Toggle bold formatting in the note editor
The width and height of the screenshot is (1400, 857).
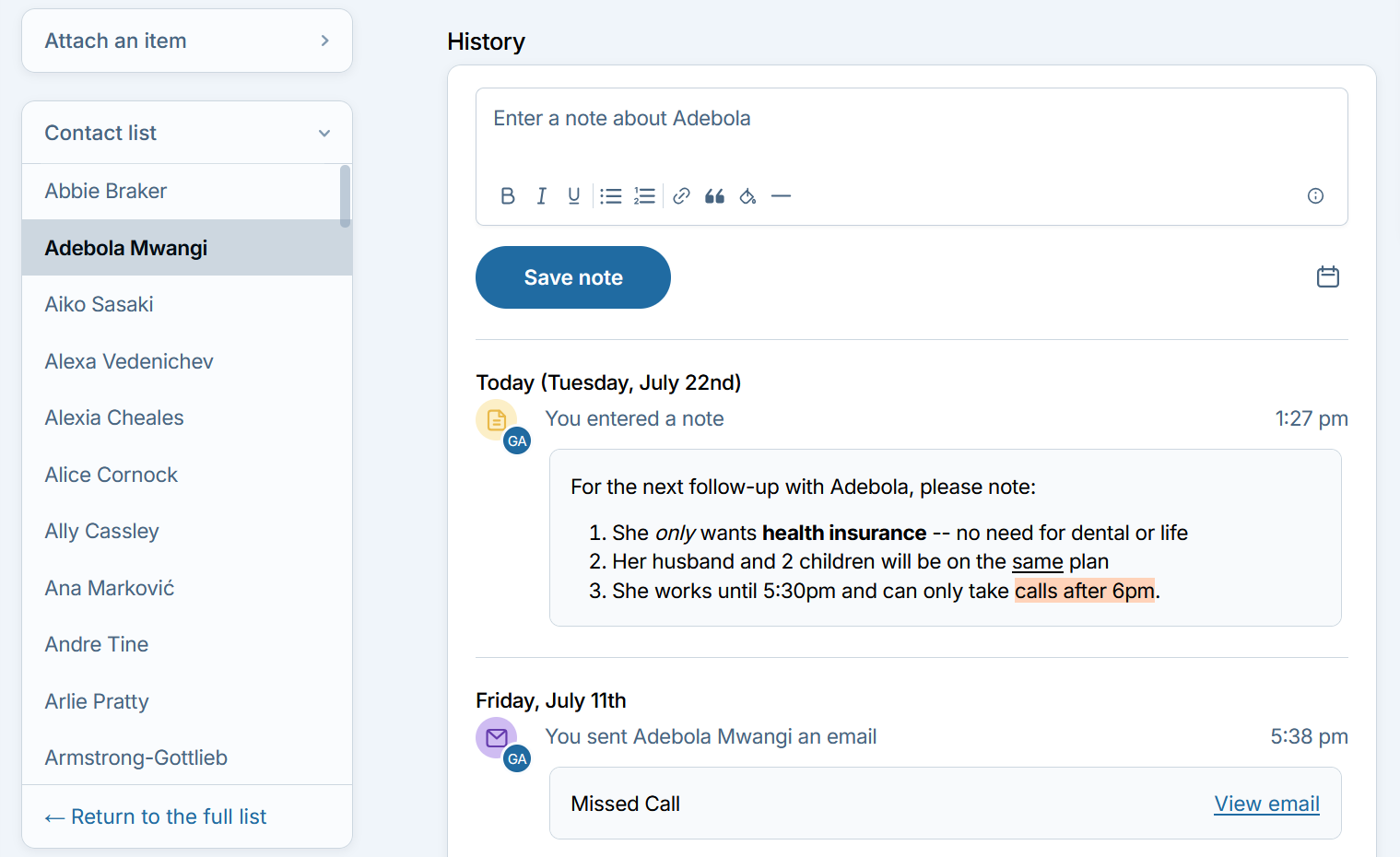508,196
